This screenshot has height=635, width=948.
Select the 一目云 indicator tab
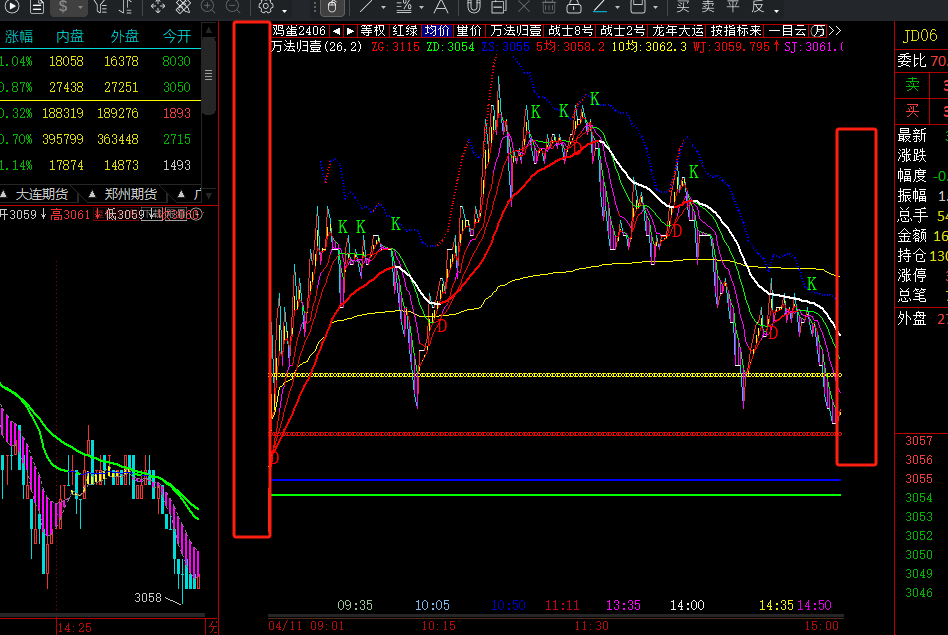[787, 31]
